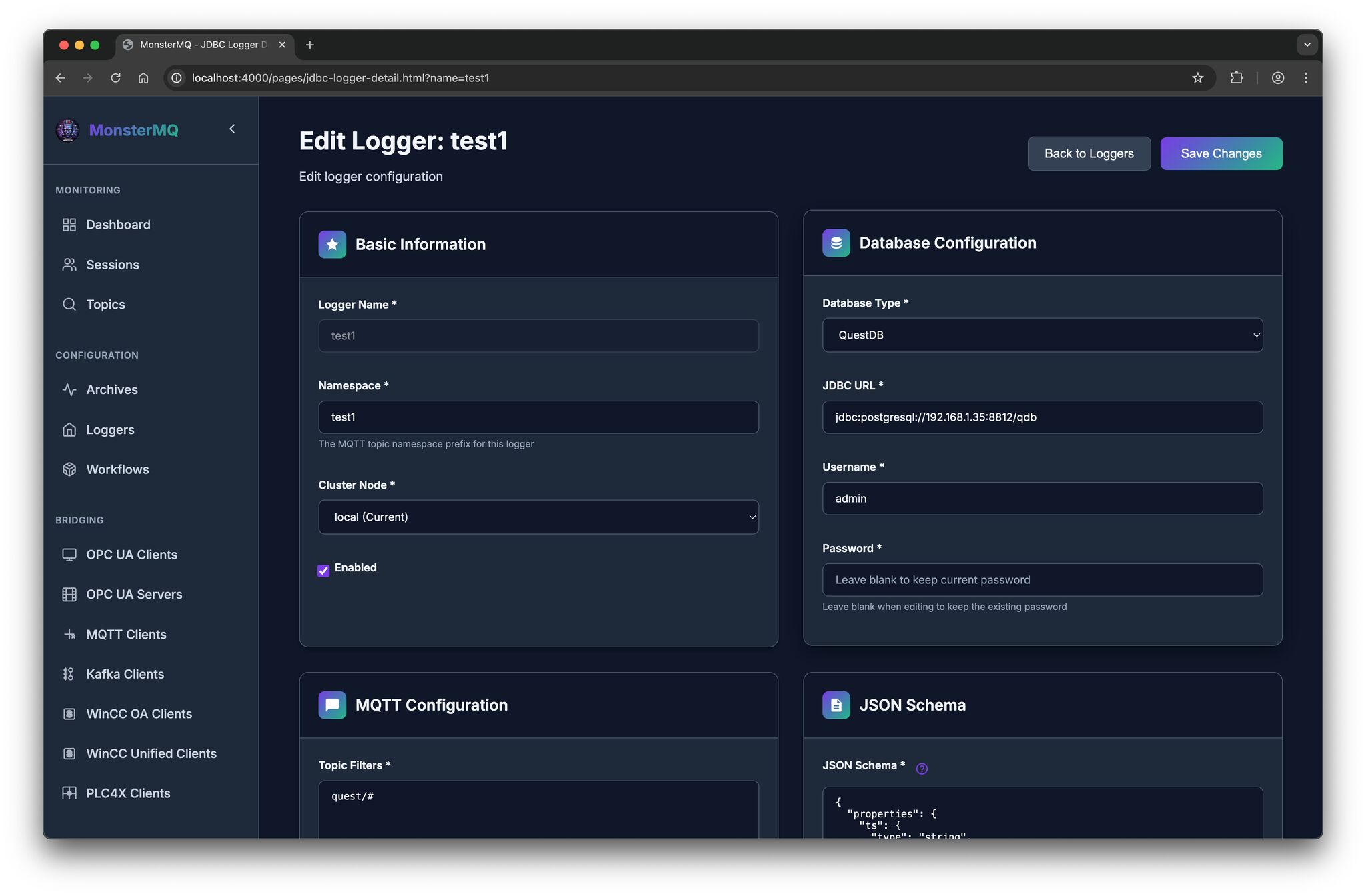1366x896 pixels.
Task: Click the Kafka Clients sidebar icon
Action: [69, 674]
